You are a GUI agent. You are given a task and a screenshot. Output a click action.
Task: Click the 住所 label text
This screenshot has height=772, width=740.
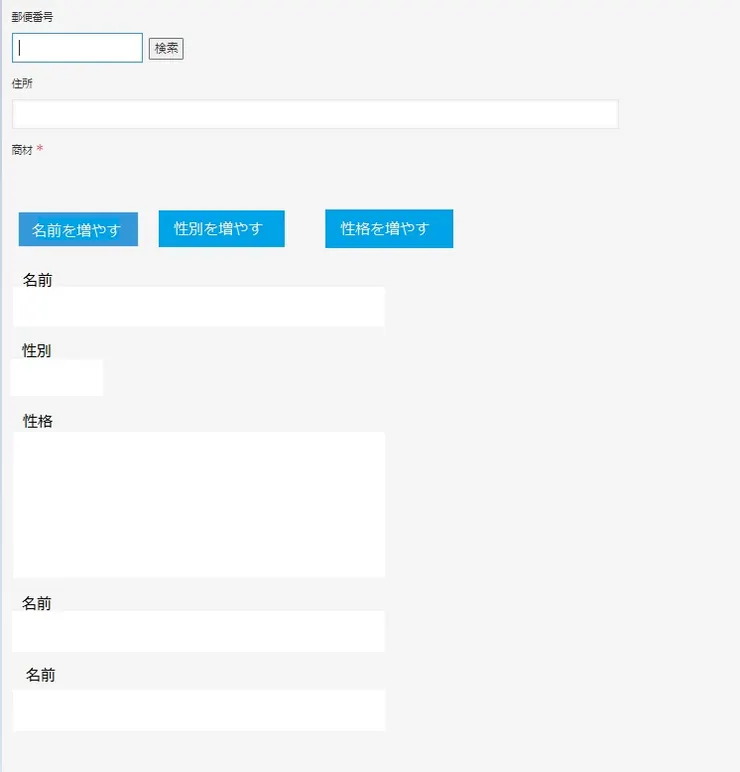pyautogui.click(x=22, y=83)
